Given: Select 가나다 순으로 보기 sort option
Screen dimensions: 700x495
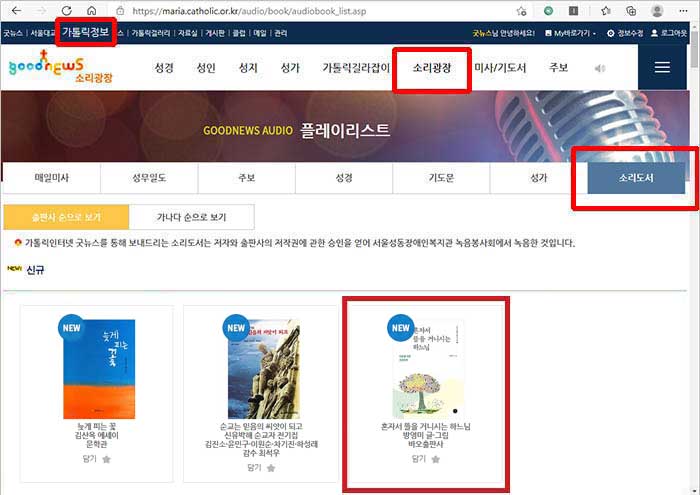Looking at the screenshot, I should pos(191,216).
